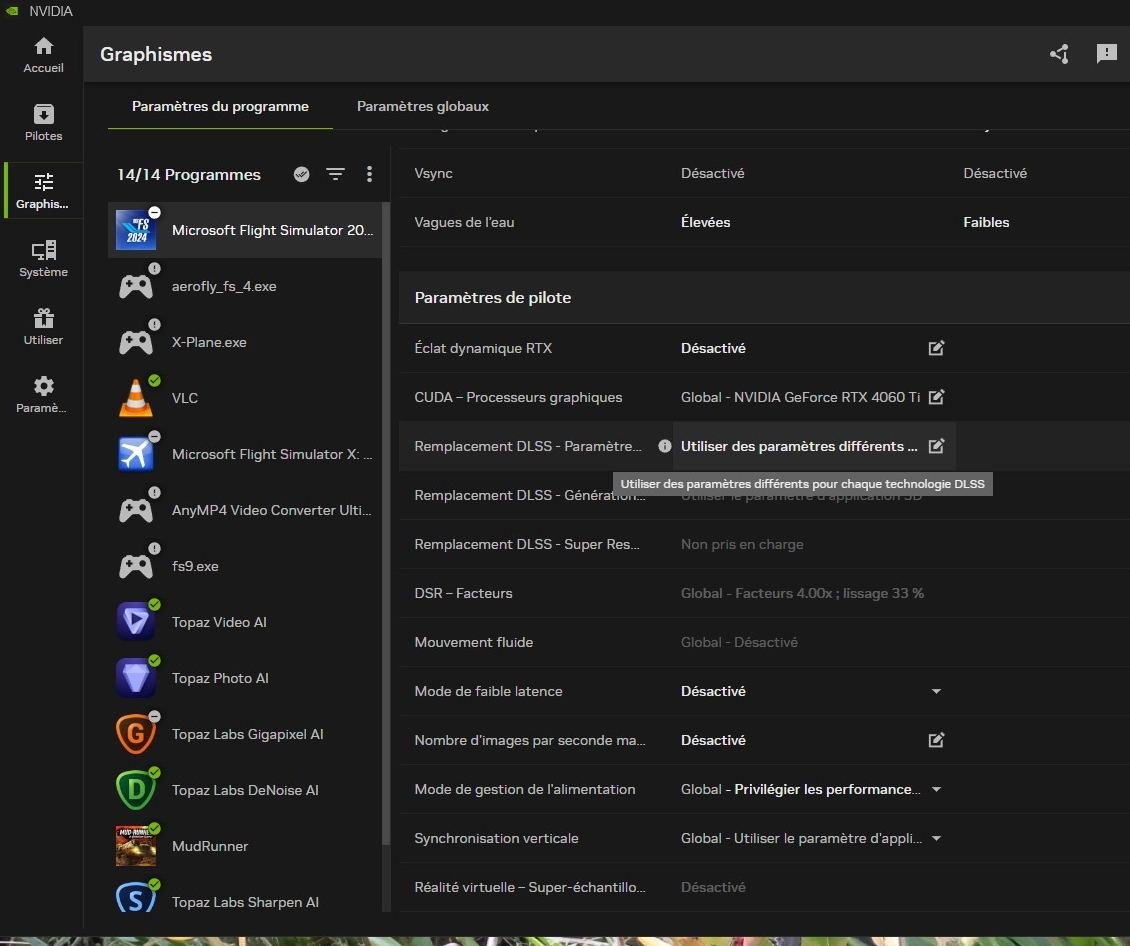Click the share icon in header
The image size is (1130, 946).
[x=1059, y=54]
